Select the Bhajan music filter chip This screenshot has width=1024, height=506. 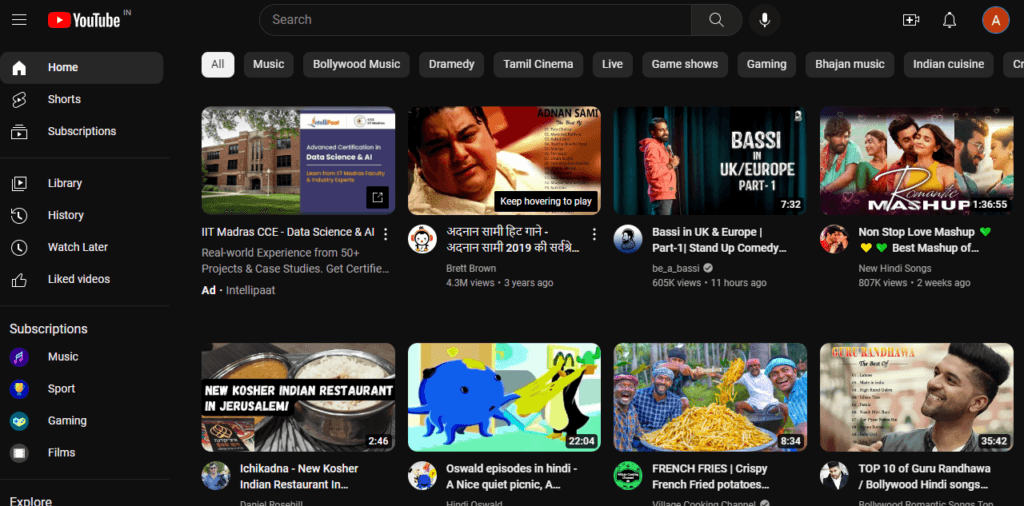point(850,65)
